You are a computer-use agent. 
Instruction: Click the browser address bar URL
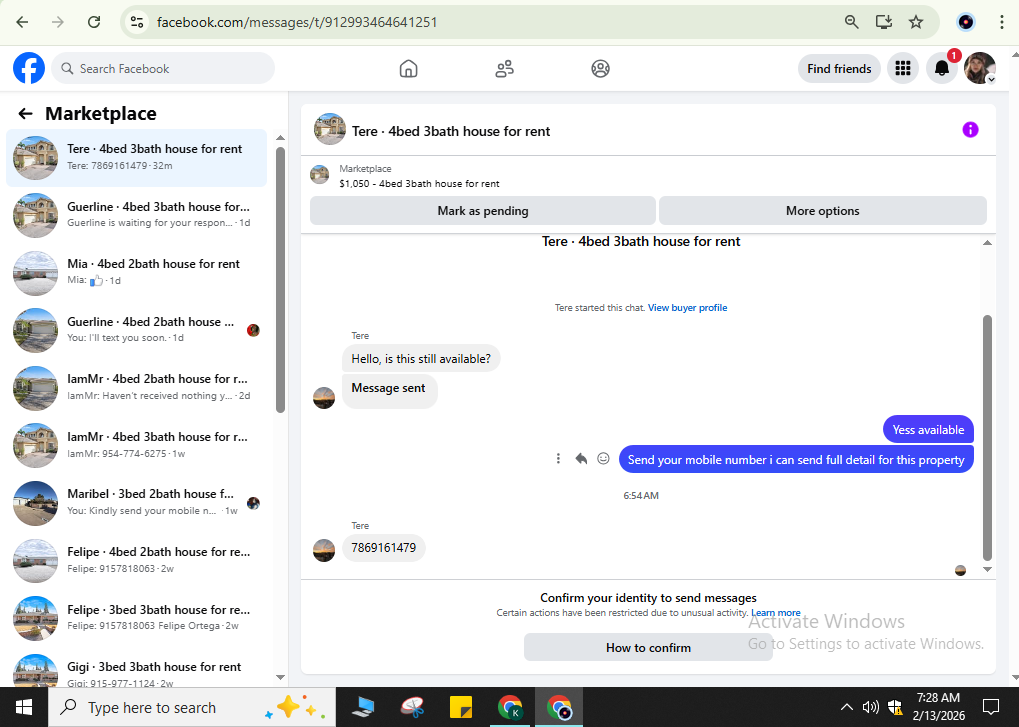[x=297, y=22]
